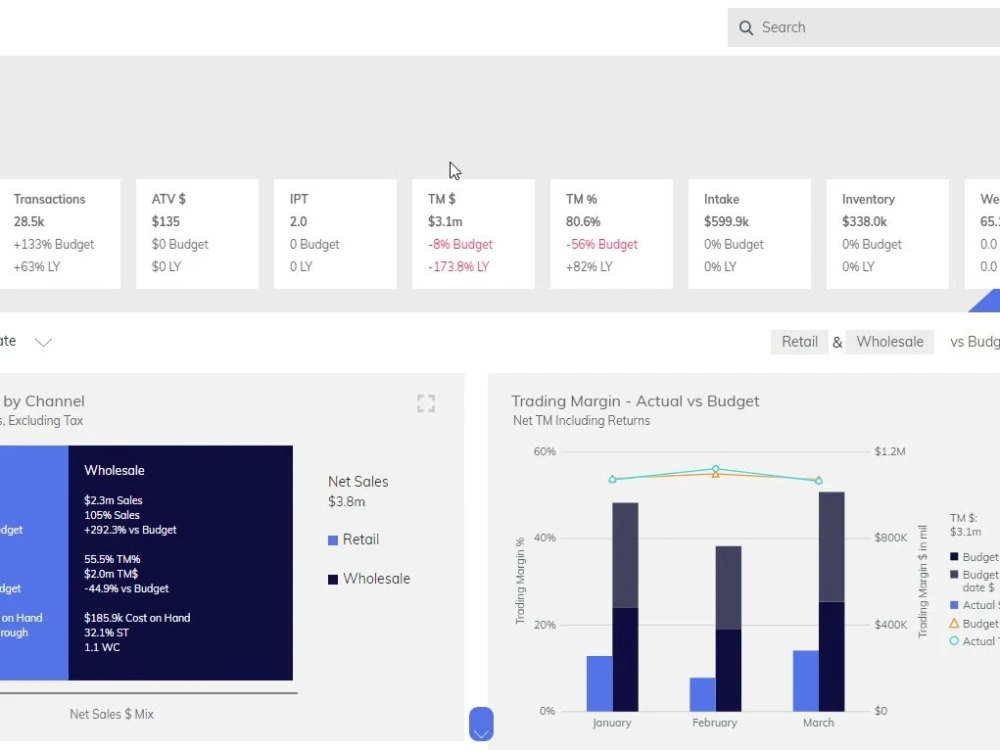Toggle the Retail filter button
The image size is (1000, 750).
point(799,342)
